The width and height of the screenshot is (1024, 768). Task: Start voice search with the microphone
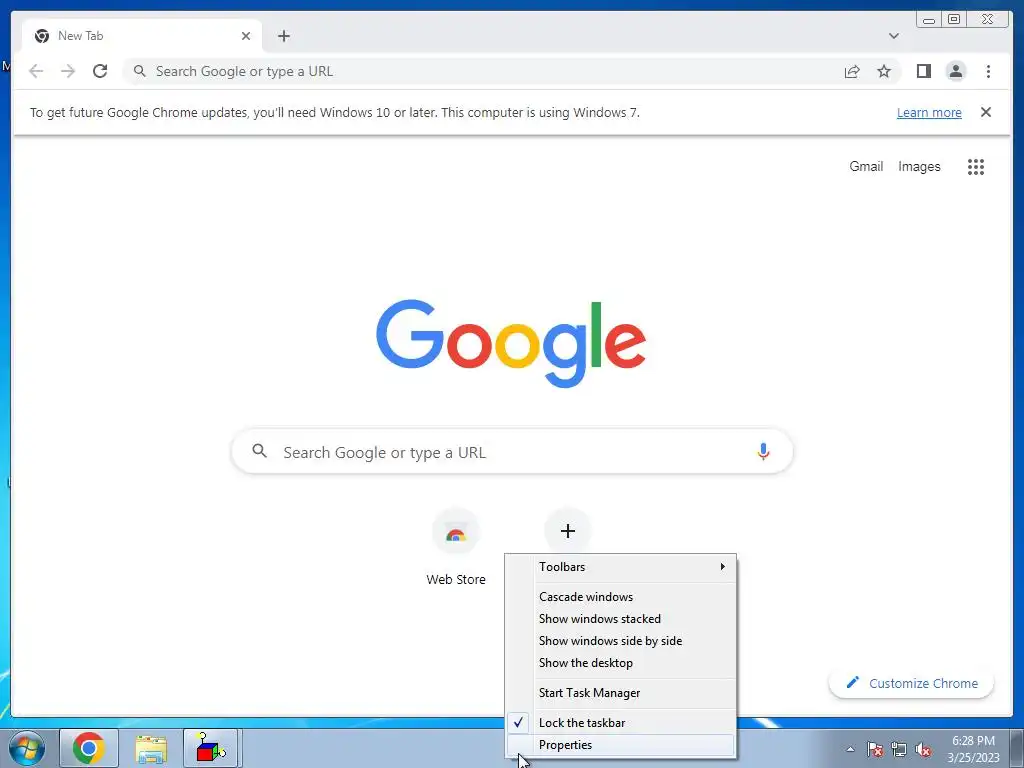[x=763, y=451]
